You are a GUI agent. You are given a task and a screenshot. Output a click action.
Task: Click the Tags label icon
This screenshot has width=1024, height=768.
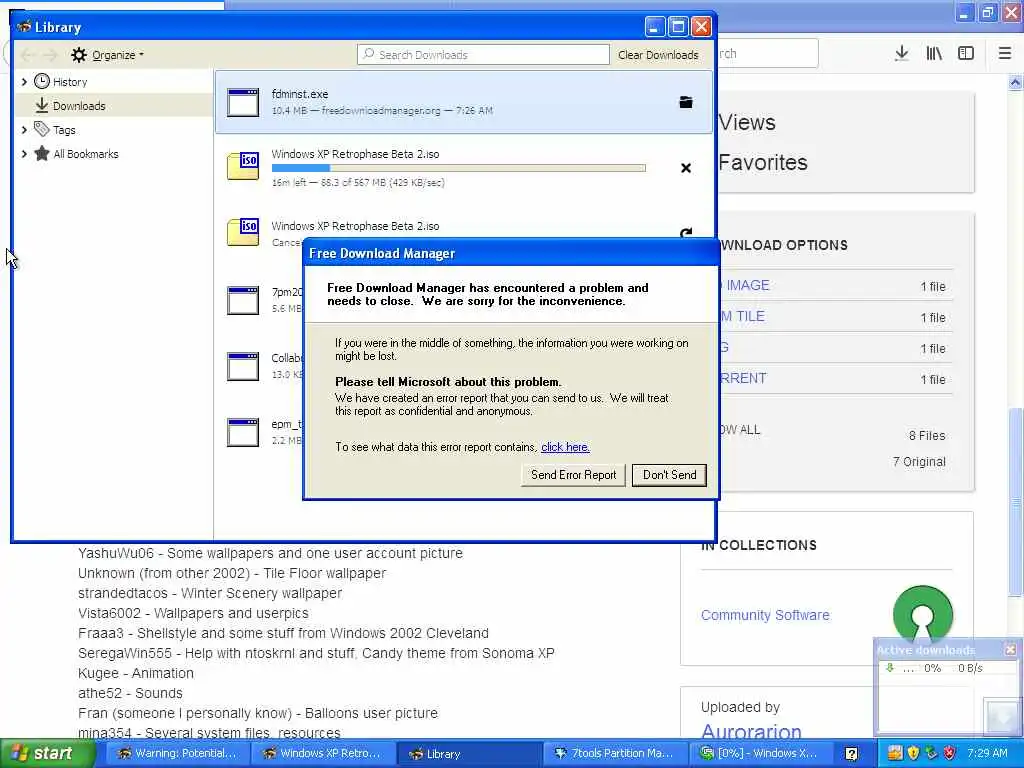(42, 129)
